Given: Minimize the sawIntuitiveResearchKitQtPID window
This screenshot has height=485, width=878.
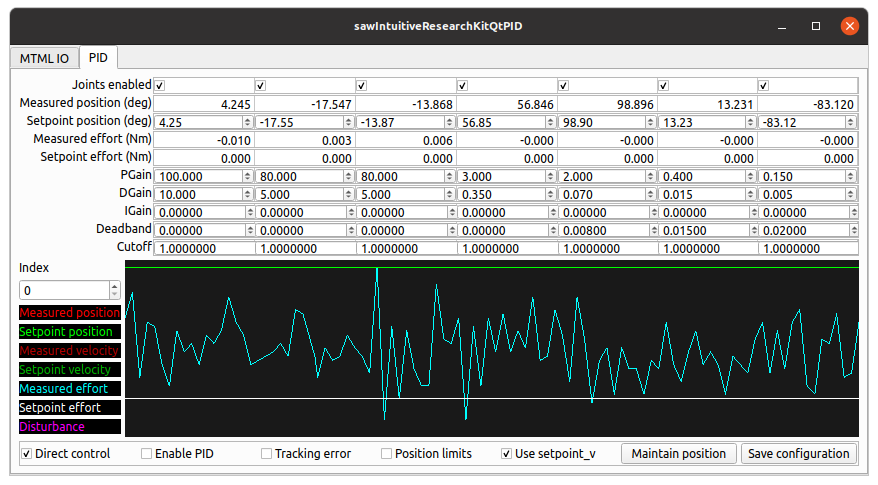Looking at the screenshot, I should [782, 26].
